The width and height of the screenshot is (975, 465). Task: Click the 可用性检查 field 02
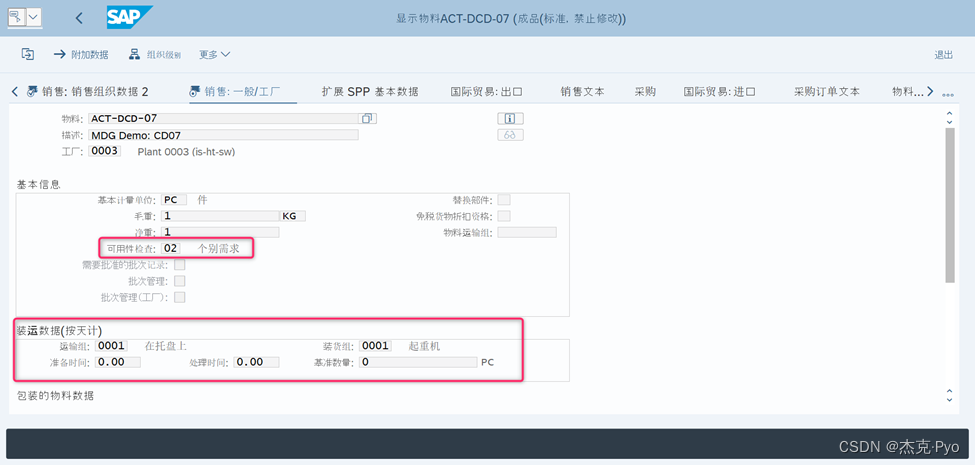(x=170, y=248)
